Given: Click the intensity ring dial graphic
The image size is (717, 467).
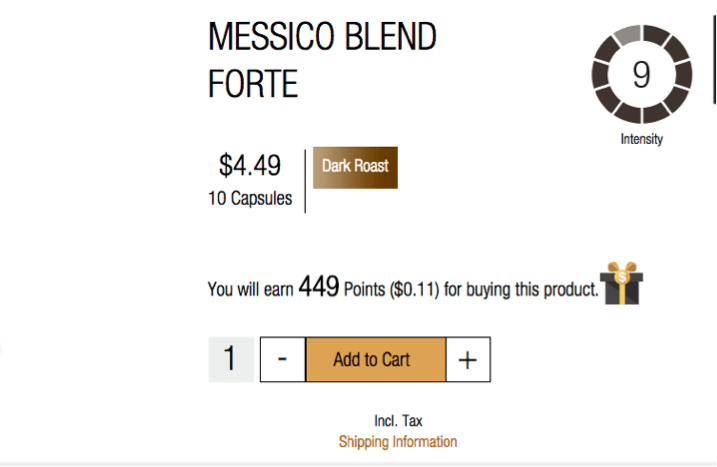Looking at the screenshot, I should point(642,74).
